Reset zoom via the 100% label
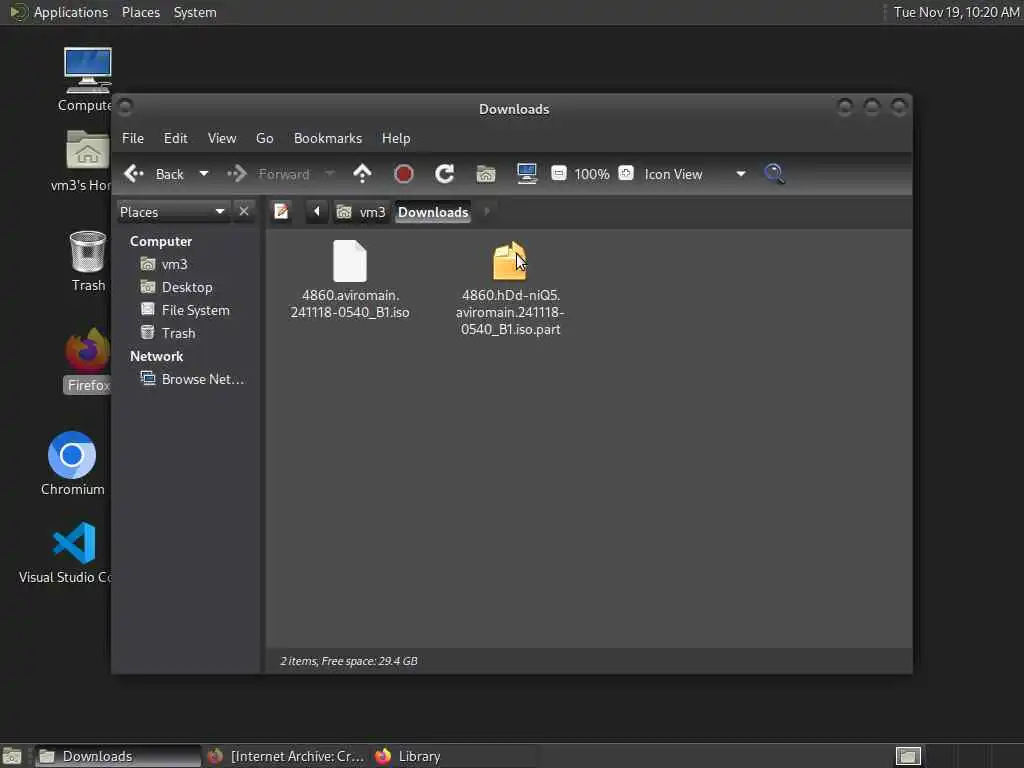The width and height of the screenshot is (1024, 768). pos(592,174)
